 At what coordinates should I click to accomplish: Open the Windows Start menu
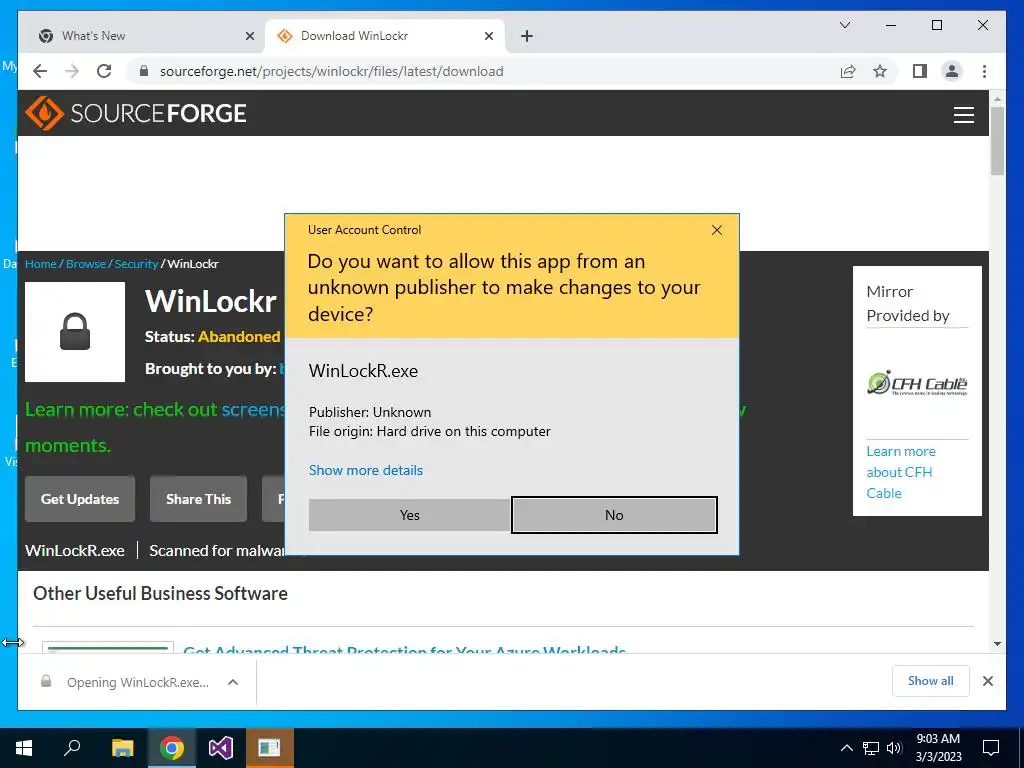pyautogui.click(x=24, y=748)
